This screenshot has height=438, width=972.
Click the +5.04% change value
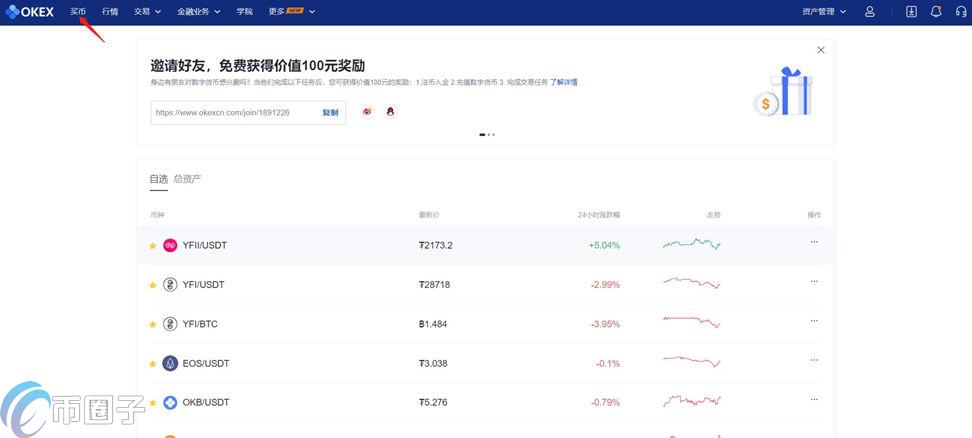tap(604, 245)
